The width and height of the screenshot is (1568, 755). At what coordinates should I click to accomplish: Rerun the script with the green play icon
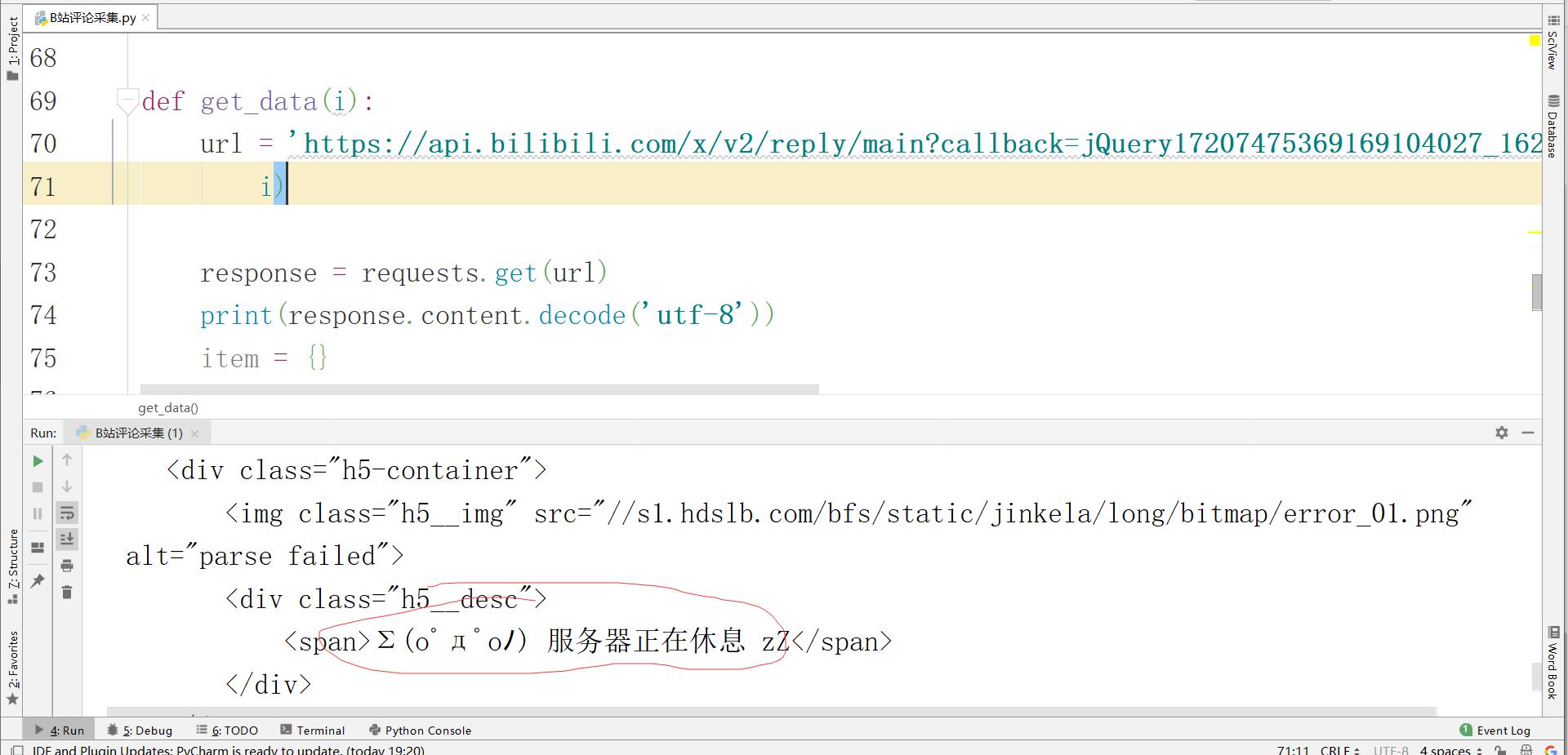point(38,461)
